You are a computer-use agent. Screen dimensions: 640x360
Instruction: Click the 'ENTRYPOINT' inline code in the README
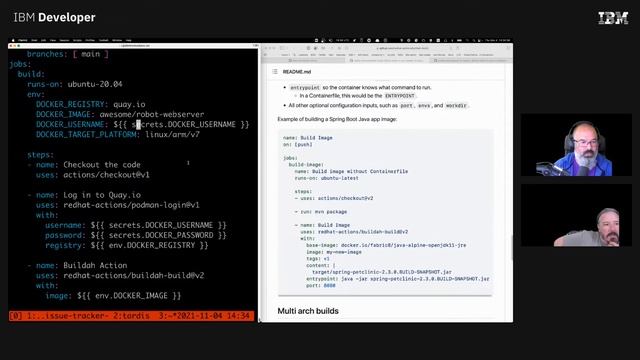[x=400, y=96]
